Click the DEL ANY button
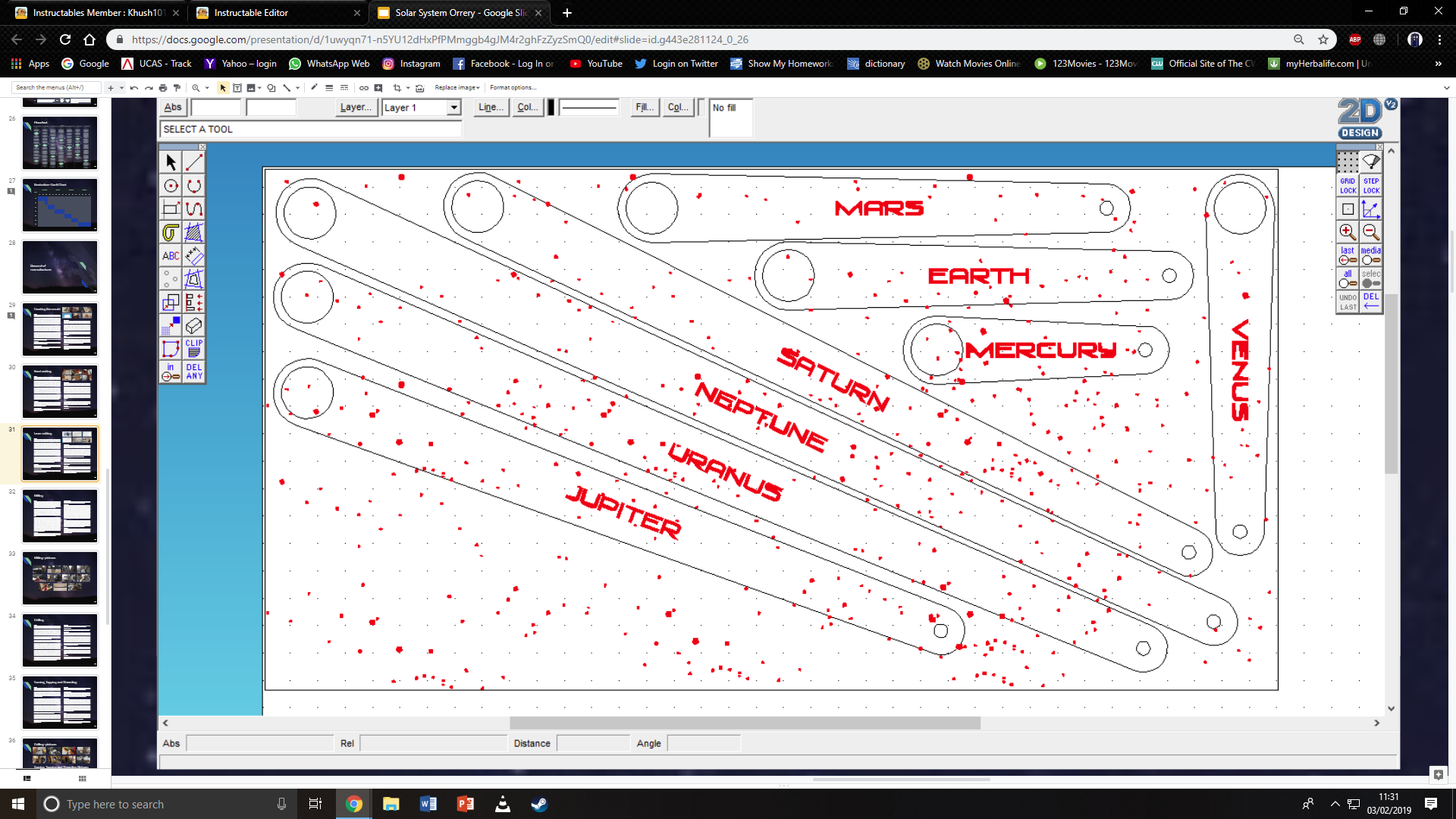 tap(194, 371)
